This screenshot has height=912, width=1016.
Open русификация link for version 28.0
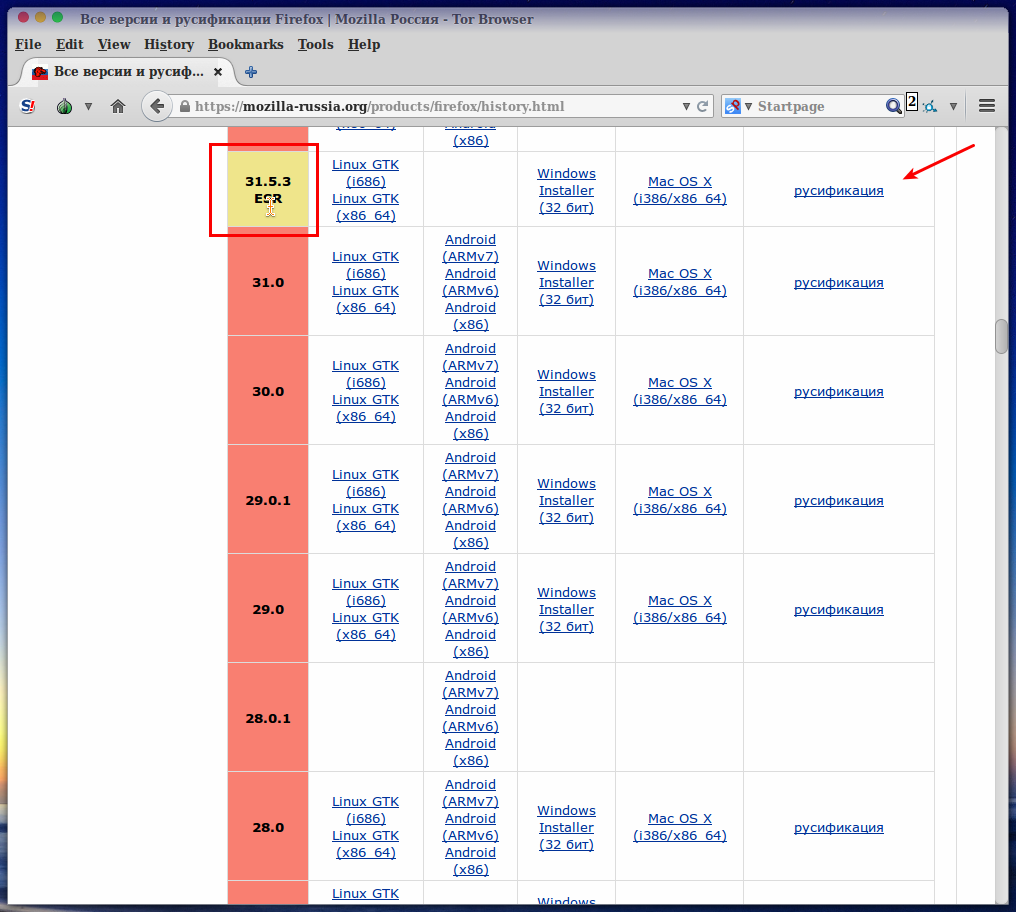click(838, 827)
